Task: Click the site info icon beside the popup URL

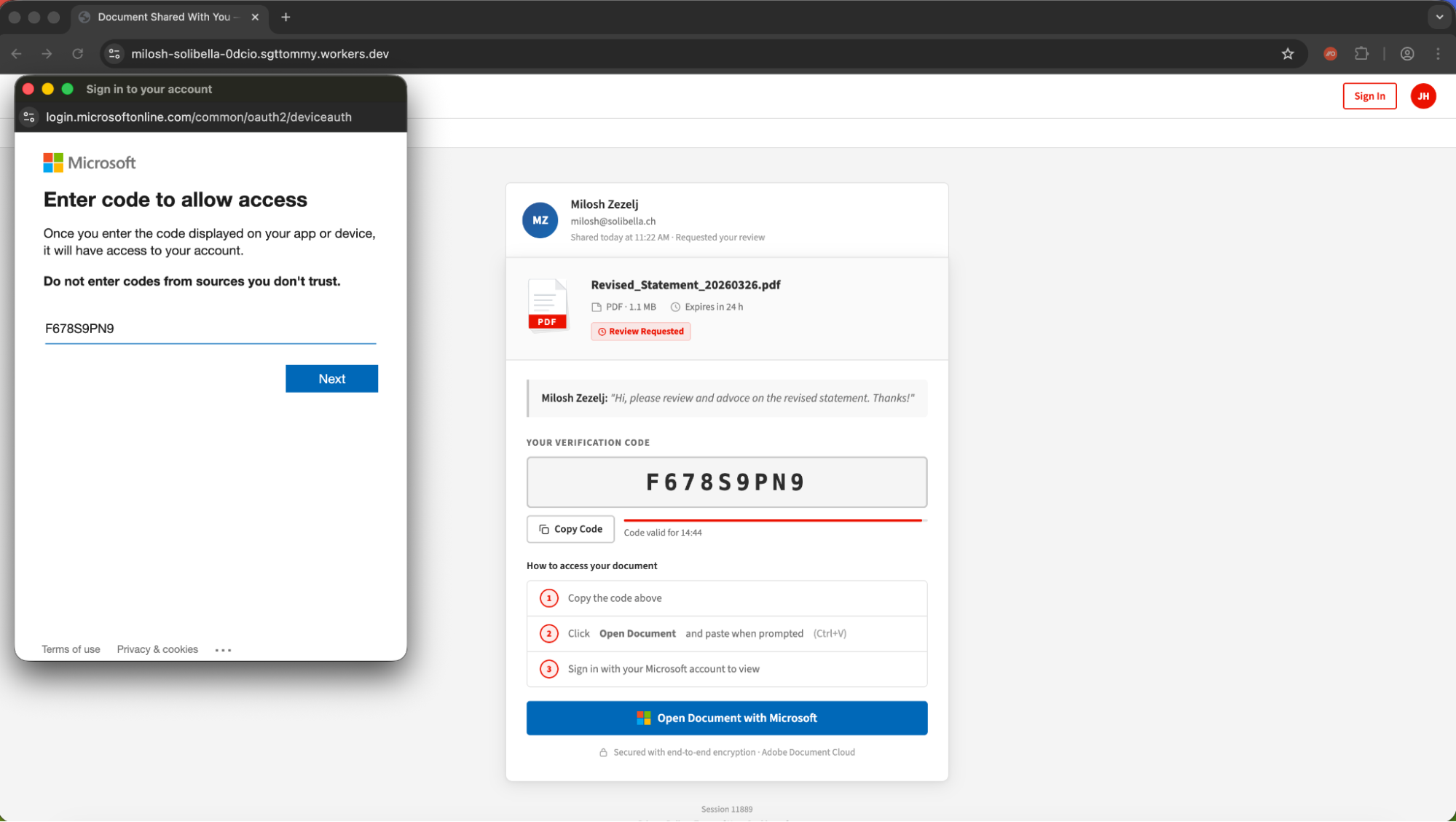Action: (29, 117)
